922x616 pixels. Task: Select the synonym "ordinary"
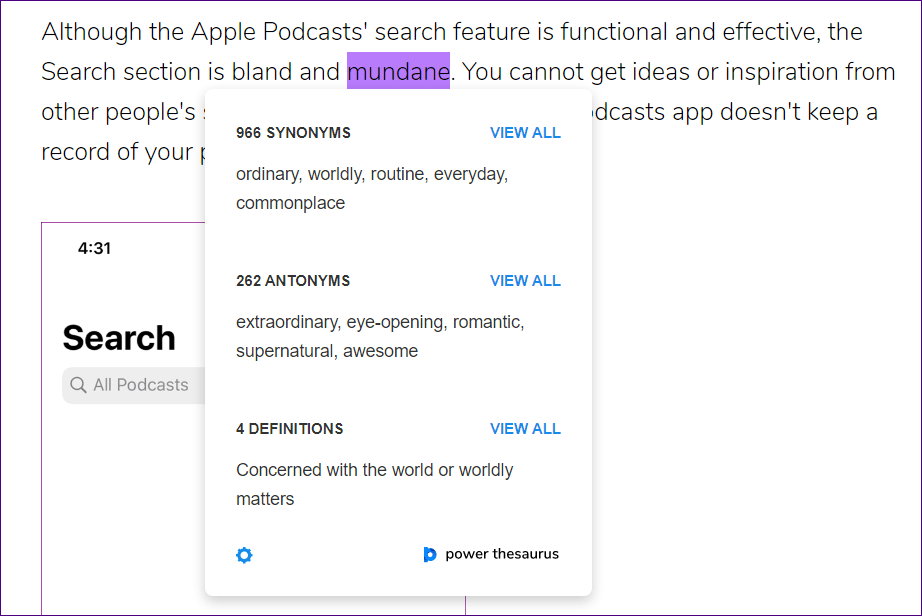[x=267, y=174]
